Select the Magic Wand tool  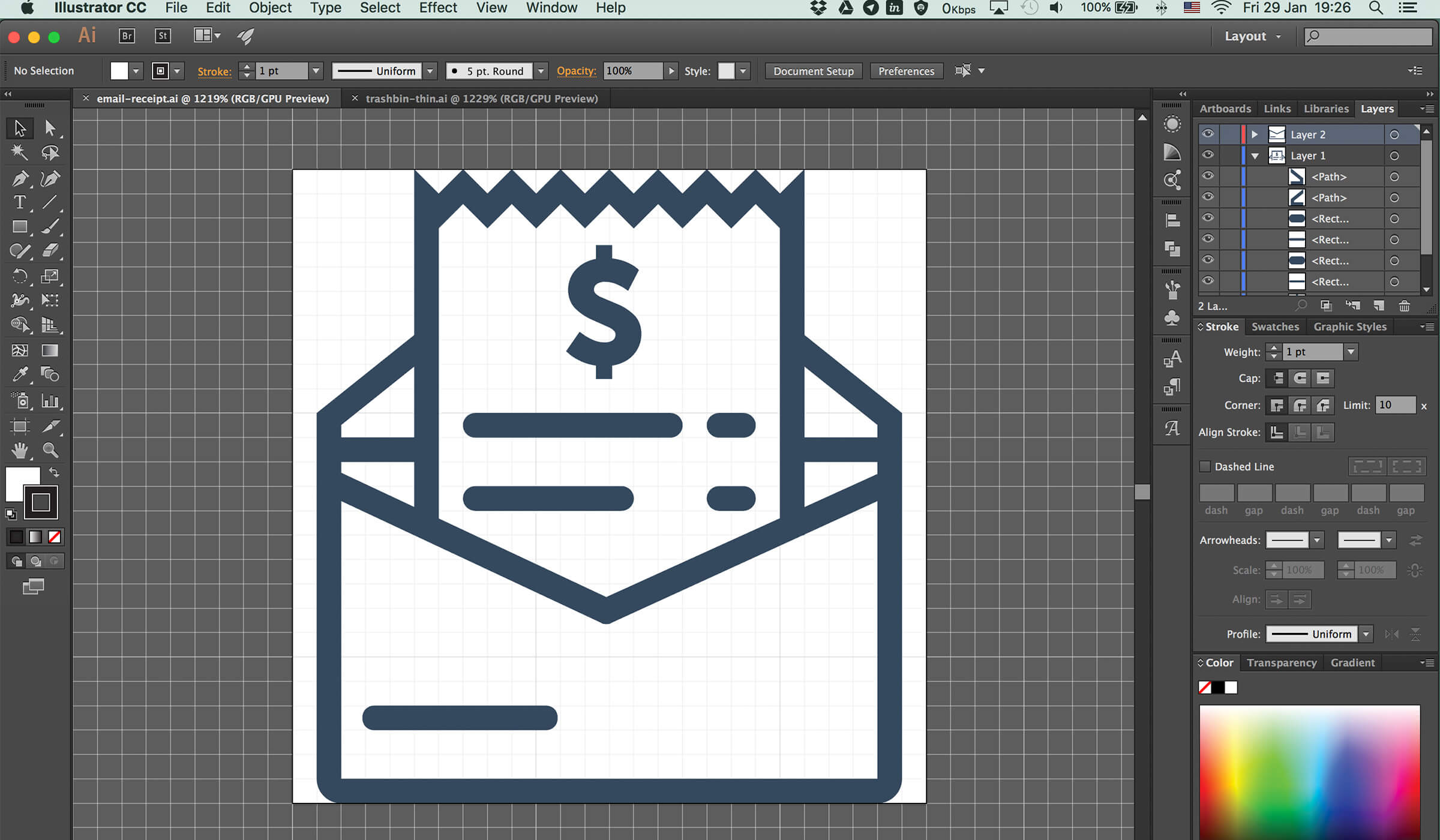point(20,152)
